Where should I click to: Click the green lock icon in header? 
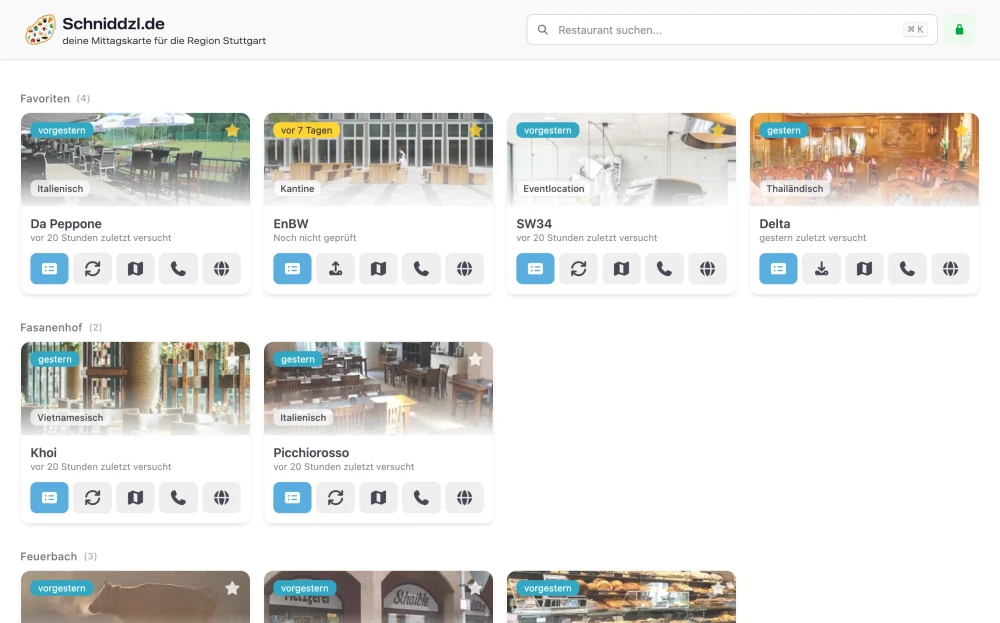[959, 30]
